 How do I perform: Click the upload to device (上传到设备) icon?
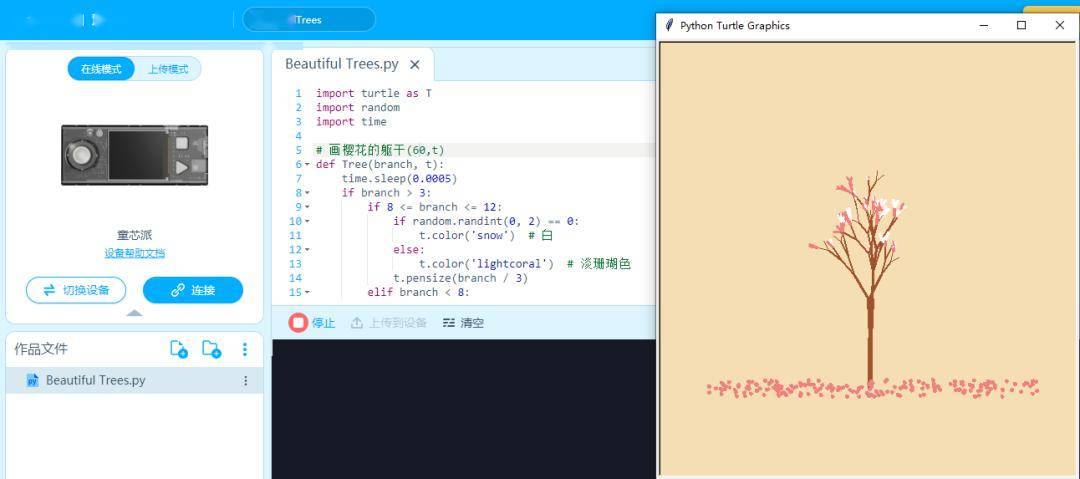(357, 323)
